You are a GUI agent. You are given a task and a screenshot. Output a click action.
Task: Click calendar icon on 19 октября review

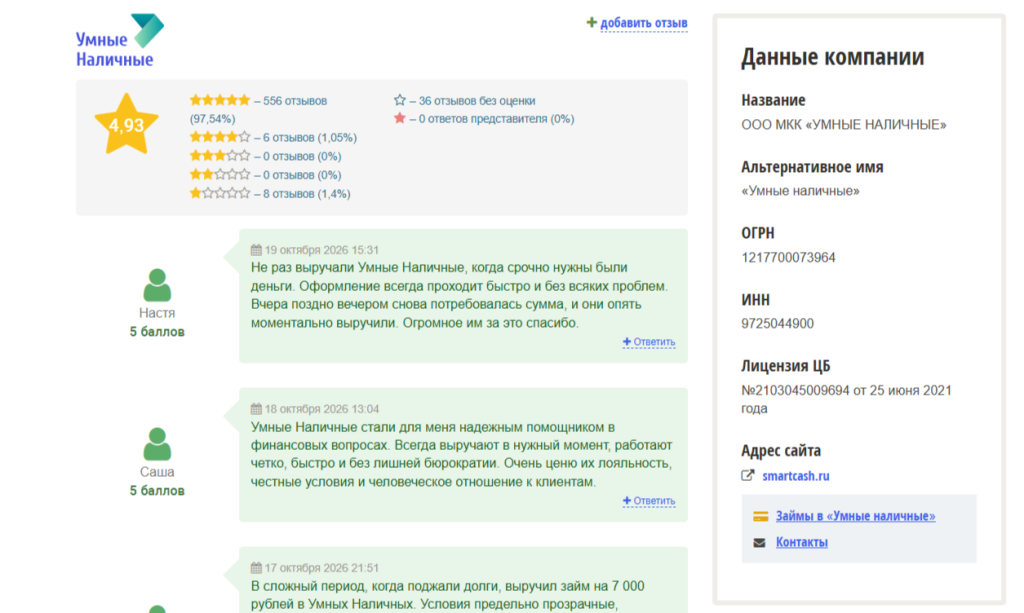[x=256, y=250]
